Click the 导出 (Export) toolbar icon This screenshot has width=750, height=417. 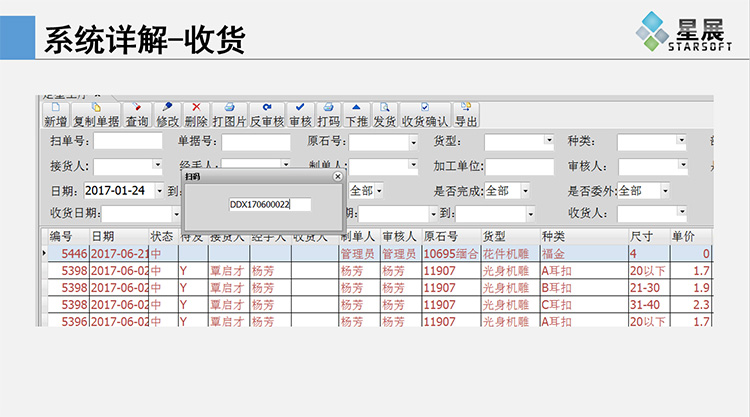point(466,114)
